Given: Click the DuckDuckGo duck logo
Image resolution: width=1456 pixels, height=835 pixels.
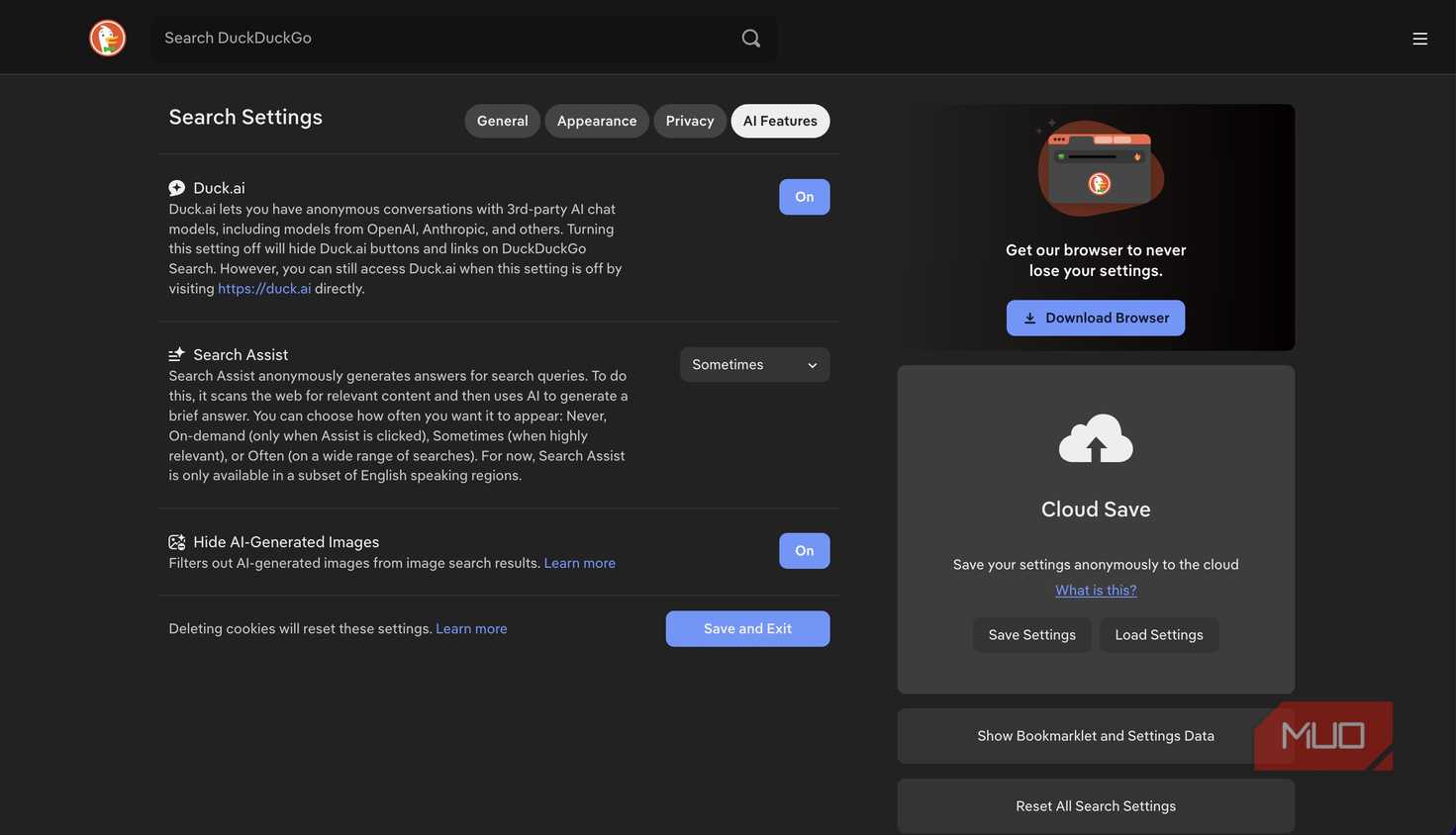Looking at the screenshot, I should coord(108,38).
